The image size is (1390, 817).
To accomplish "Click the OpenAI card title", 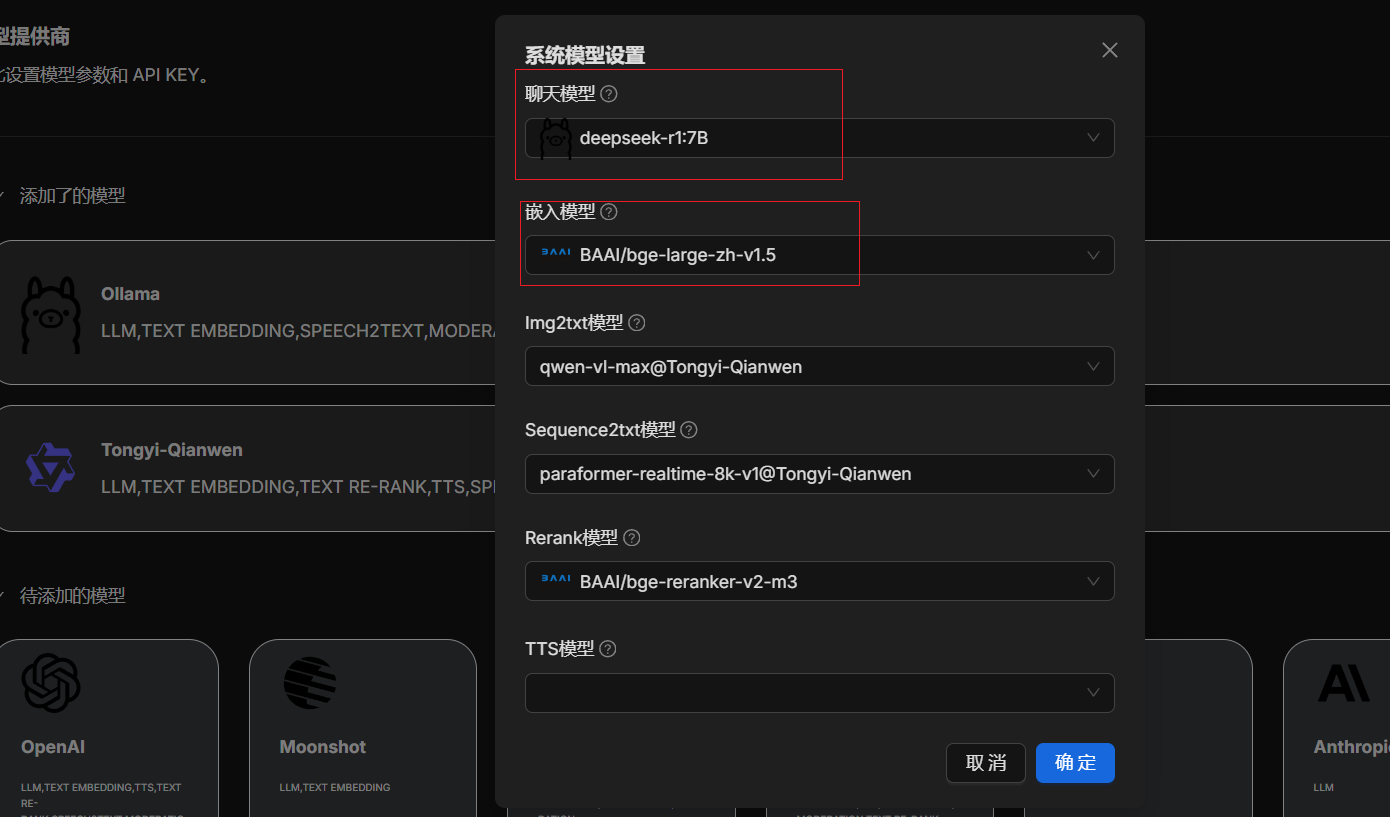I will (x=53, y=747).
